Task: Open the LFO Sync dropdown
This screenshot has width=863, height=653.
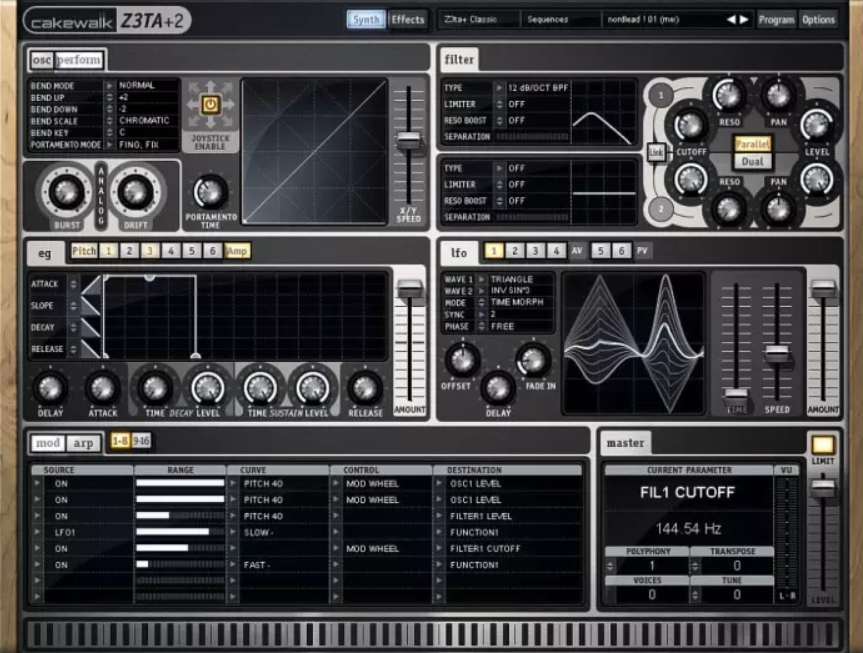Action: pos(482,314)
